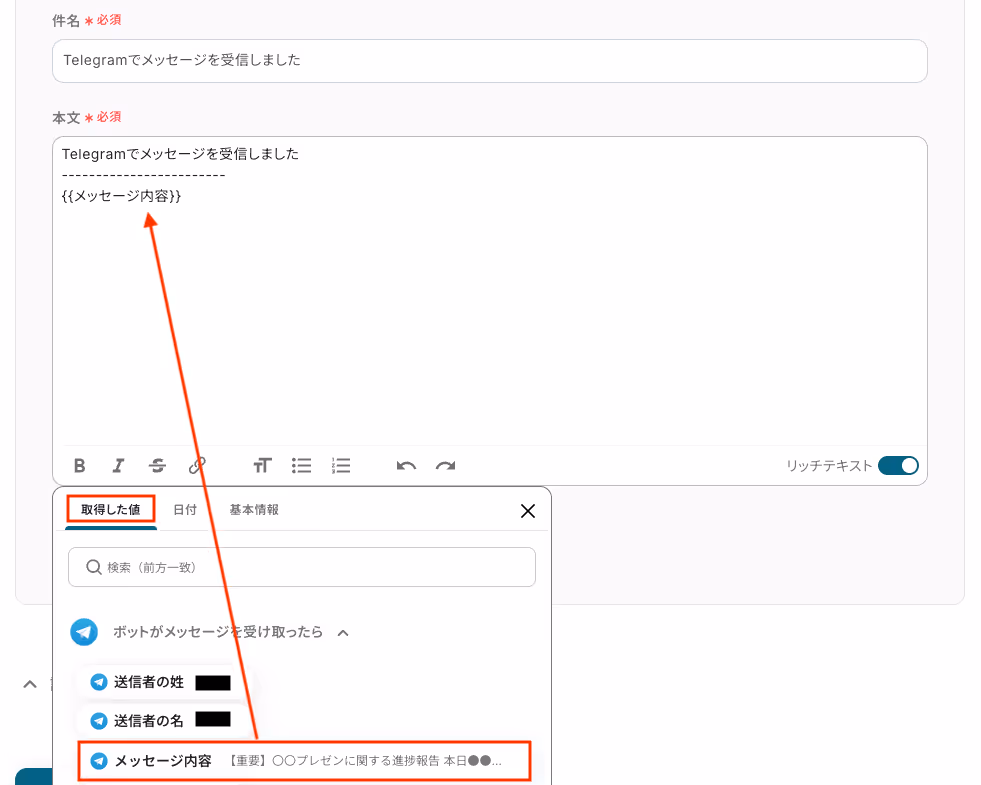Turn off the リッチテキスト switch
This screenshot has width=981, height=785.
(898, 465)
